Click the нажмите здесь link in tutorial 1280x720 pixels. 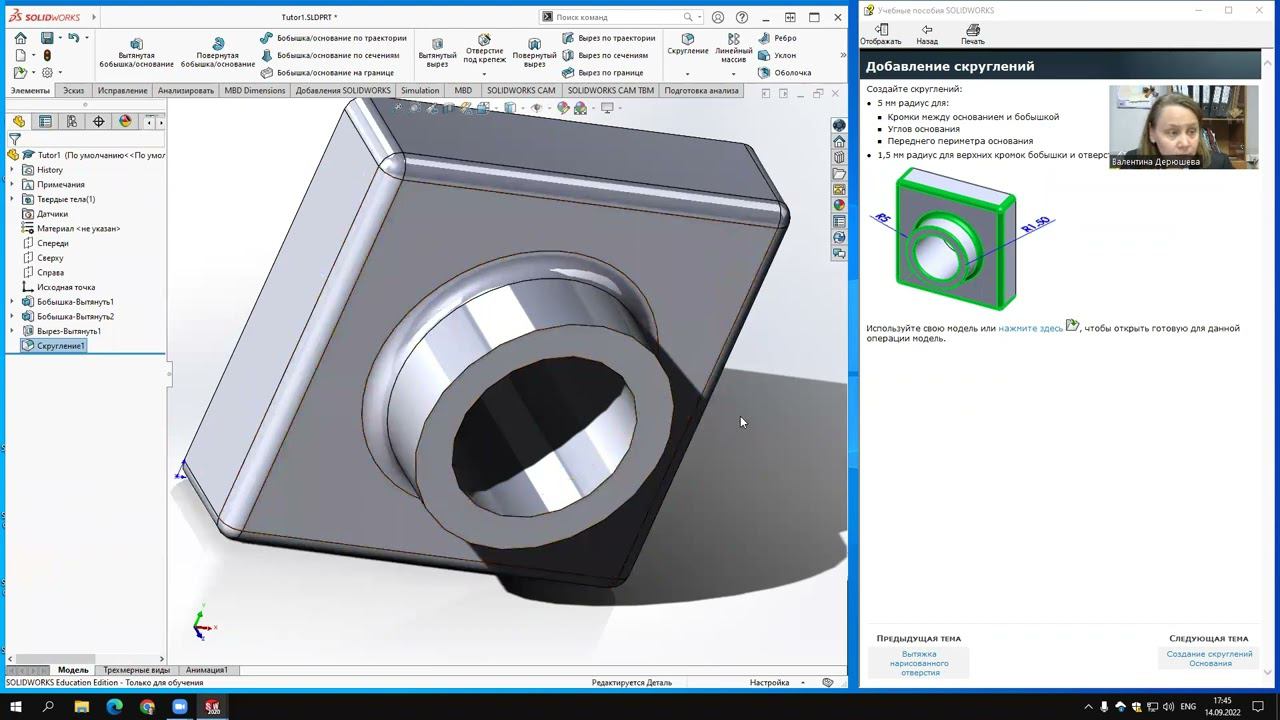point(1030,328)
